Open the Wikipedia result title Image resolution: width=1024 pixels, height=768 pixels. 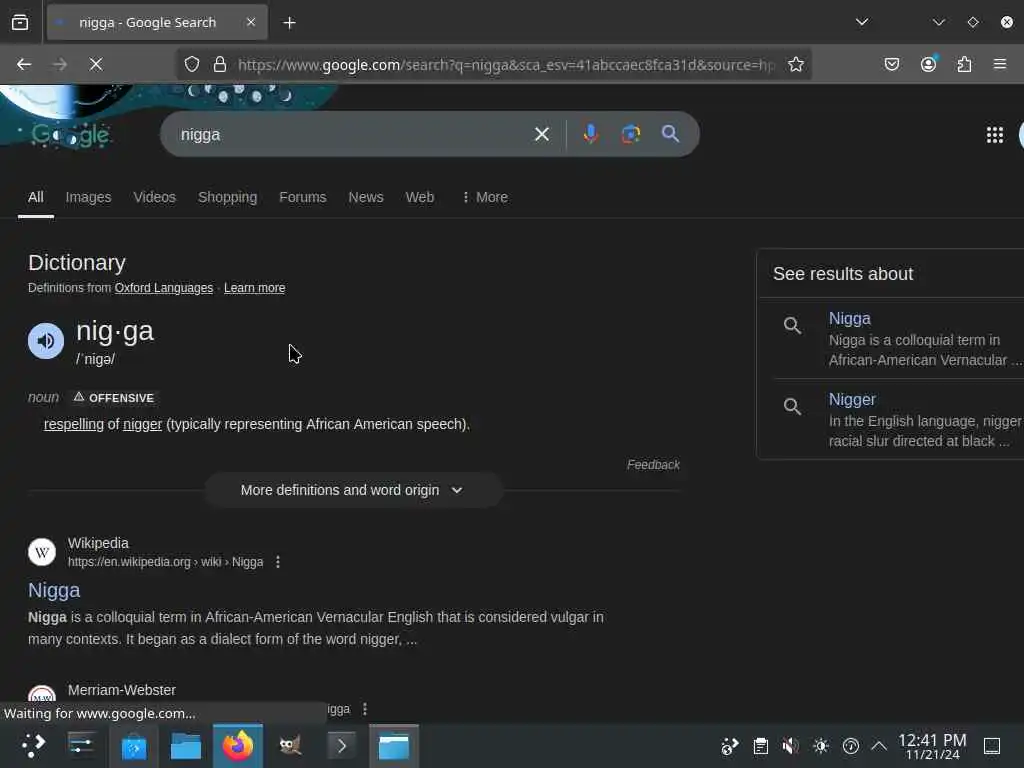[54, 590]
